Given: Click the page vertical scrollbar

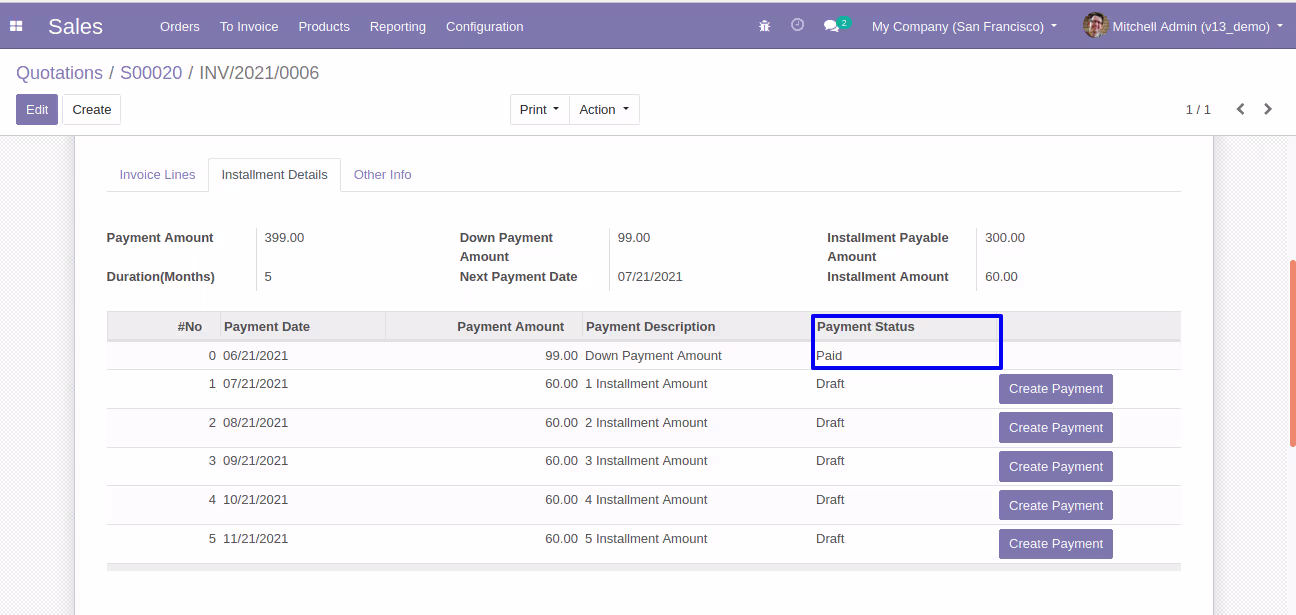Looking at the screenshot, I should 1292,352.
